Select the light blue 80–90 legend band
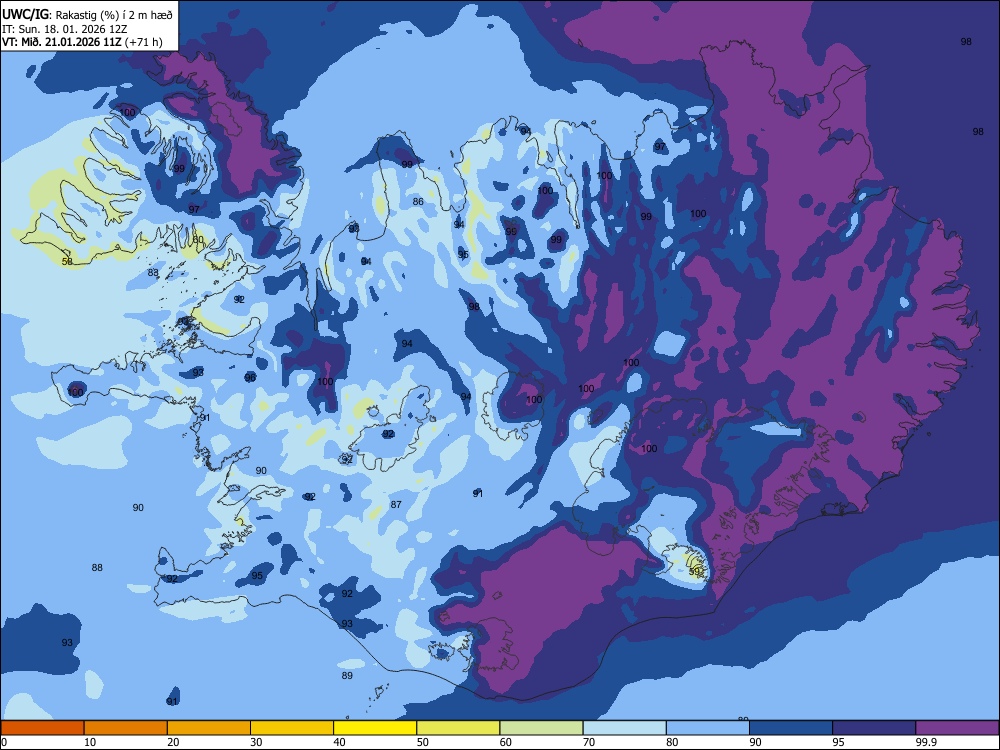Image resolution: width=1000 pixels, height=750 pixels. tap(708, 728)
